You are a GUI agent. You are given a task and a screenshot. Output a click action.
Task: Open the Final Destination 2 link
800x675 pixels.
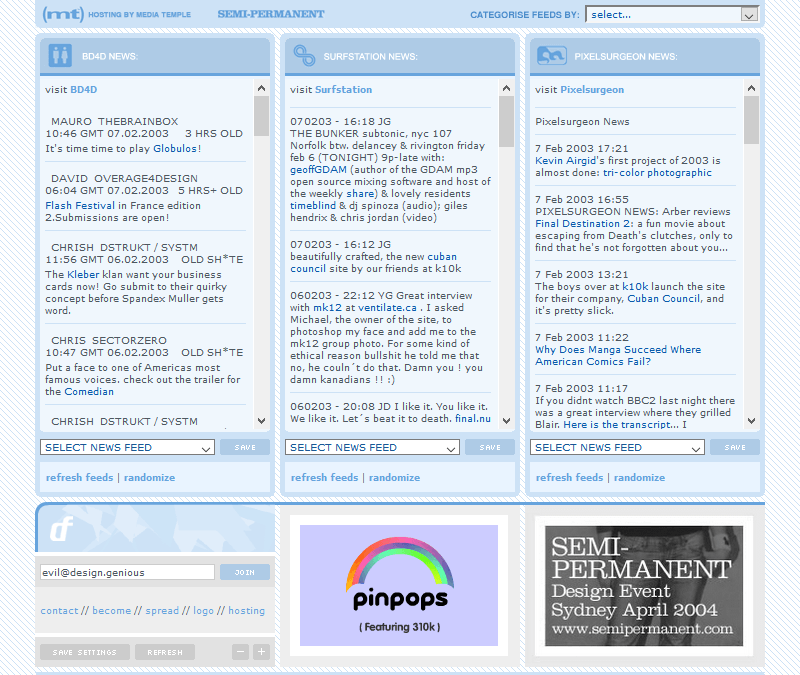click(x=584, y=223)
